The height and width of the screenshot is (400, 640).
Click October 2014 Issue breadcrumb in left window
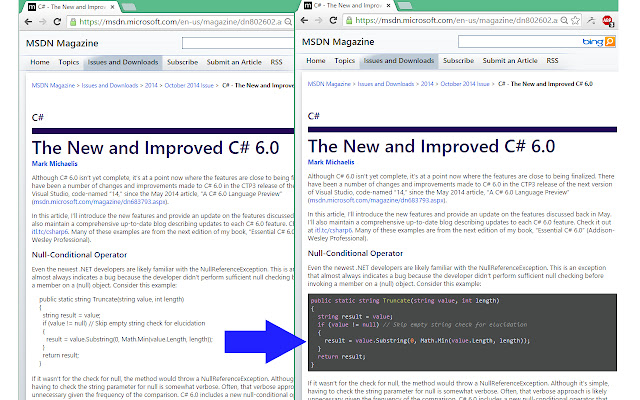click(x=189, y=86)
